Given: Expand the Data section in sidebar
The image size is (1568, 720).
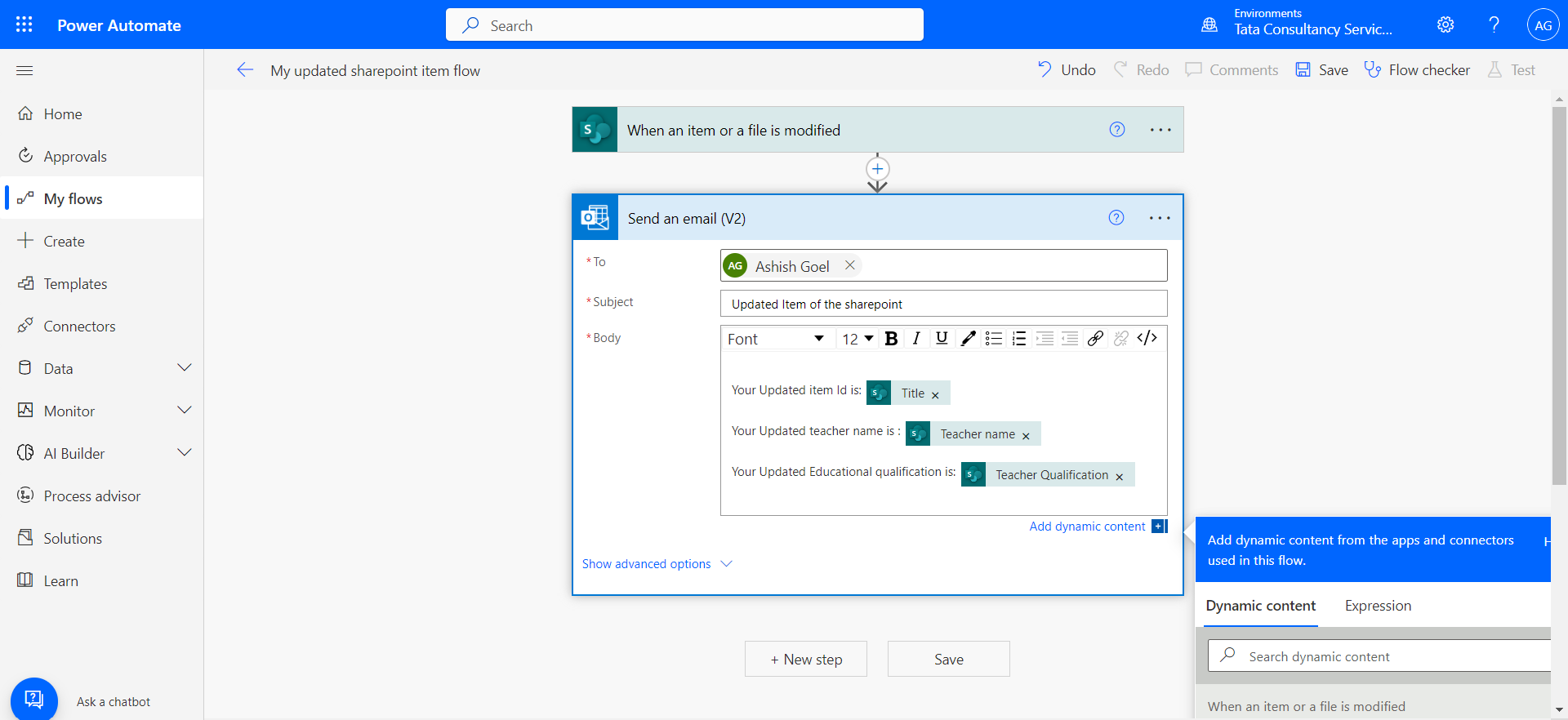Looking at the screenshot, I should click(x=185, y=368).
